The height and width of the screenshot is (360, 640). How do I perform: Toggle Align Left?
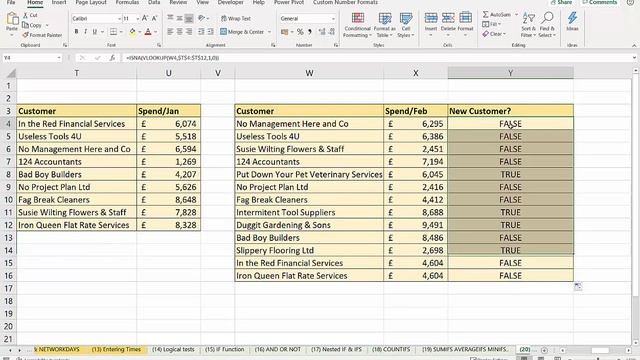pyautogui.click(x=170, y=32)
